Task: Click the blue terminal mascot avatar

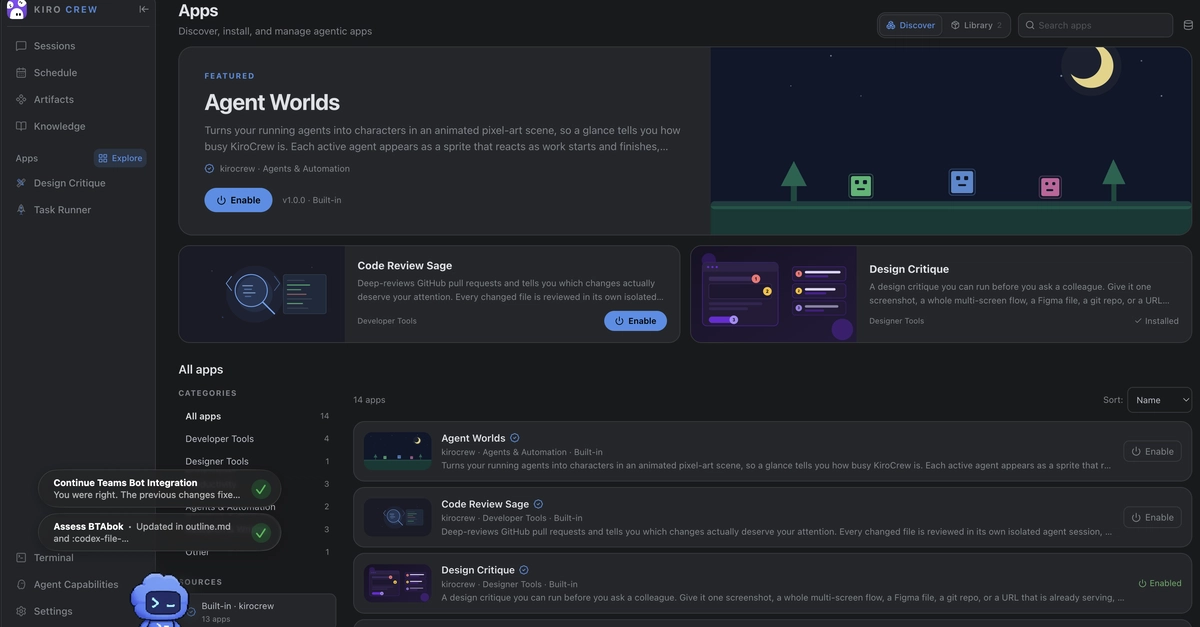Action: [161, 601]
